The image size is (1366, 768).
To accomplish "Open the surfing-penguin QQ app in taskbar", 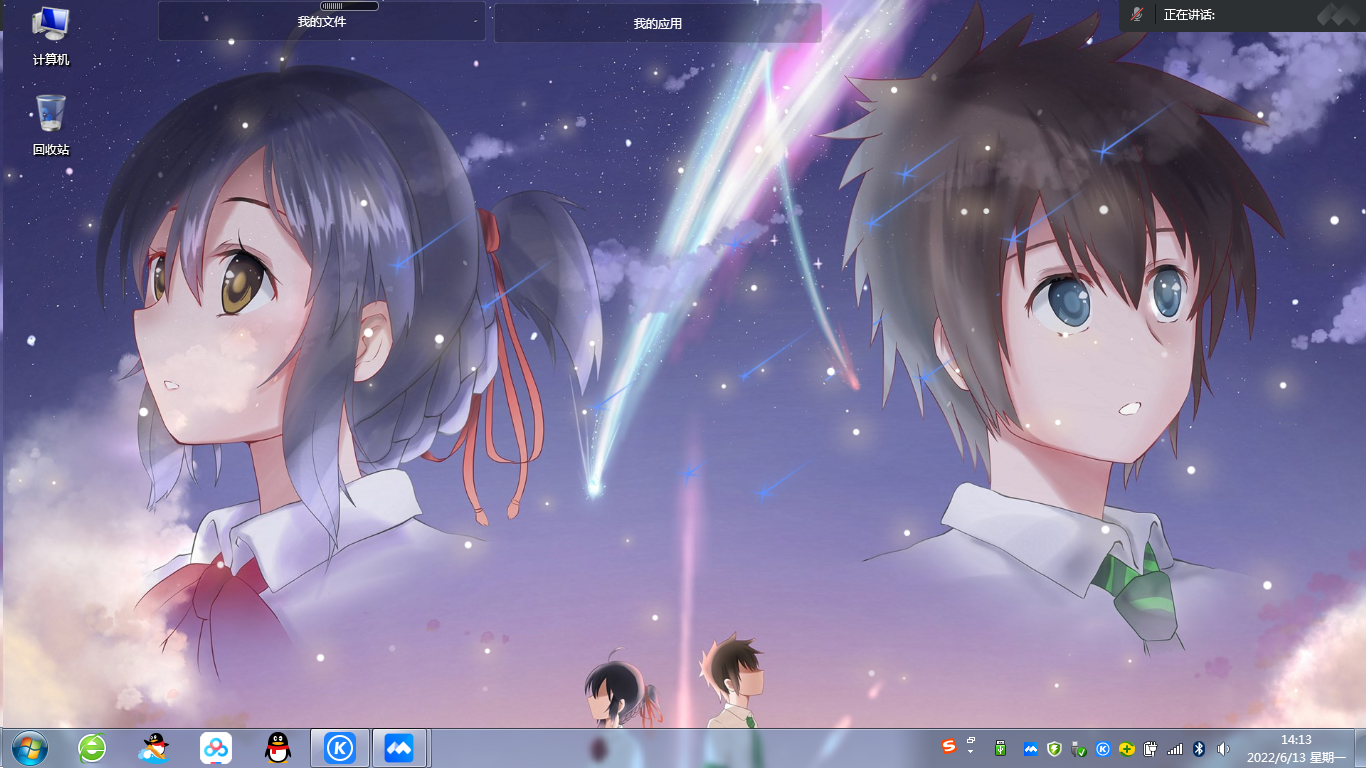I will tap(153, 748).
